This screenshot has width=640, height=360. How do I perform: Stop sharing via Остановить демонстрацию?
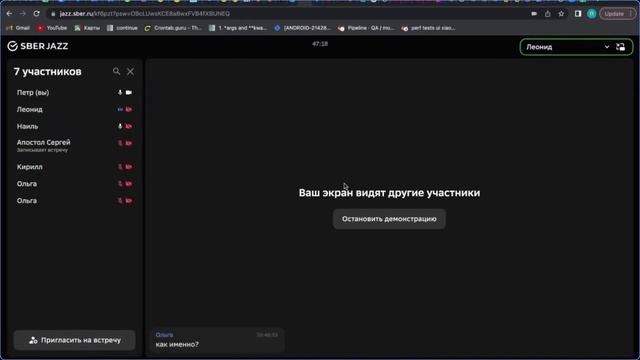389,219
